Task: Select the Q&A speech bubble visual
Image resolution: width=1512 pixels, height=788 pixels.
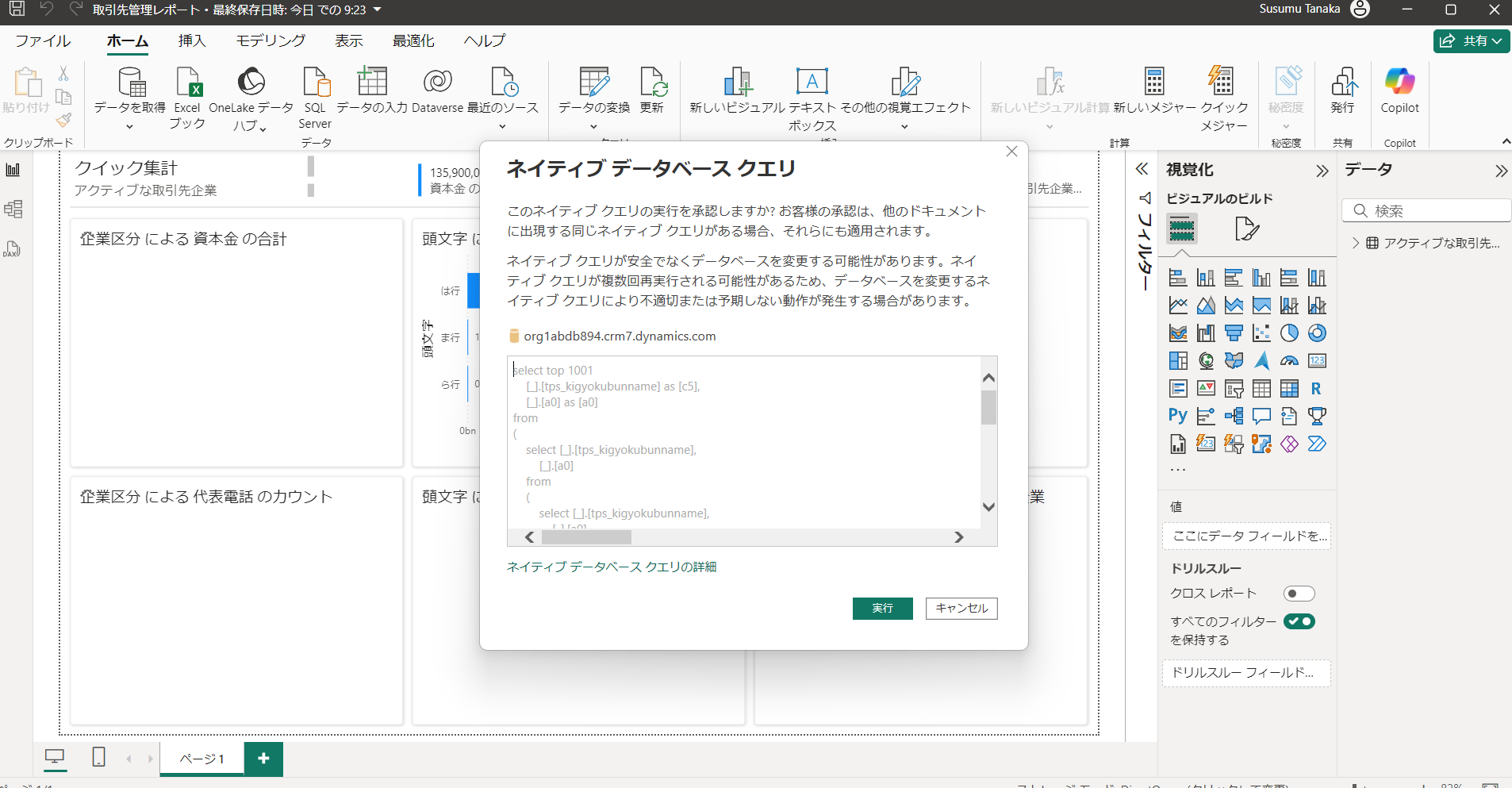Action: click(1261, 416)
